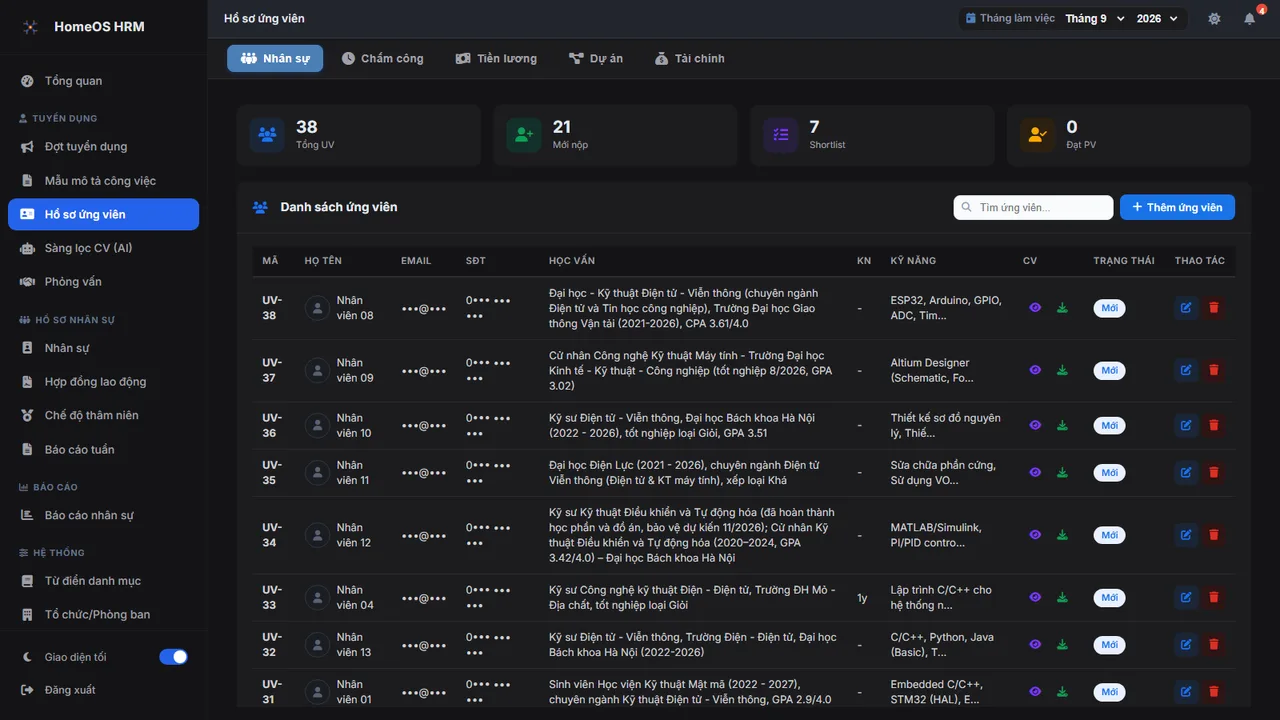
Task: Edit candidate UV-33 entry
Action: point(1186,597)
